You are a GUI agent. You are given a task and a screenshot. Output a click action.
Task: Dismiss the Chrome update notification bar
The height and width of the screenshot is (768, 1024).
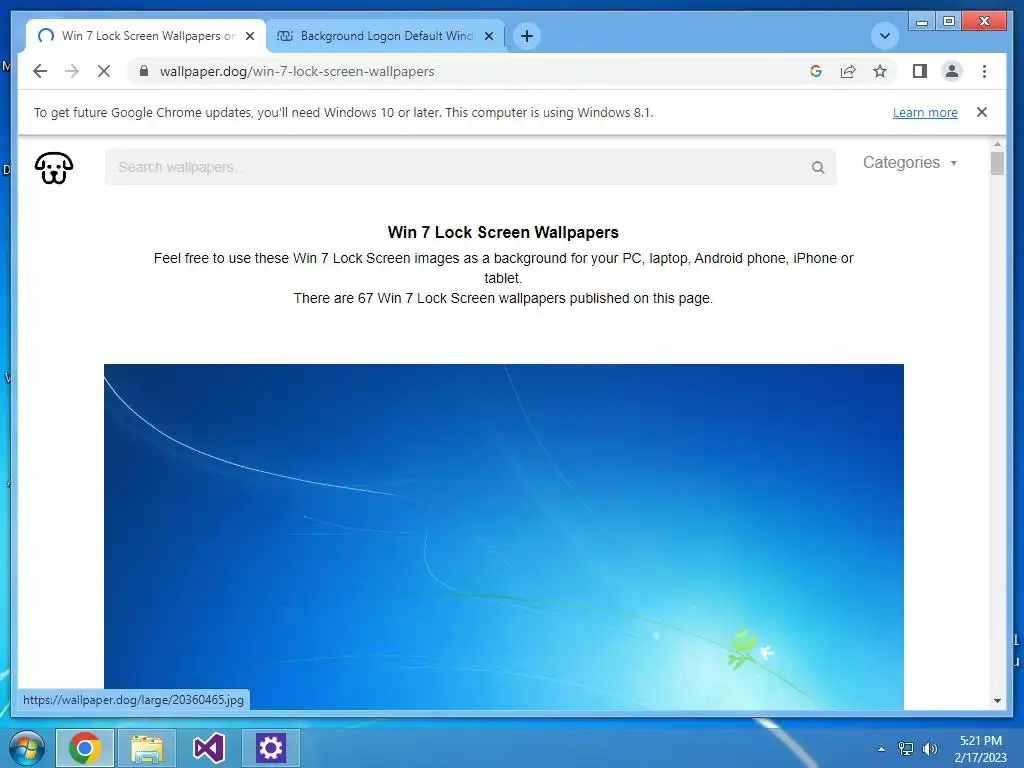pos(982,112)
